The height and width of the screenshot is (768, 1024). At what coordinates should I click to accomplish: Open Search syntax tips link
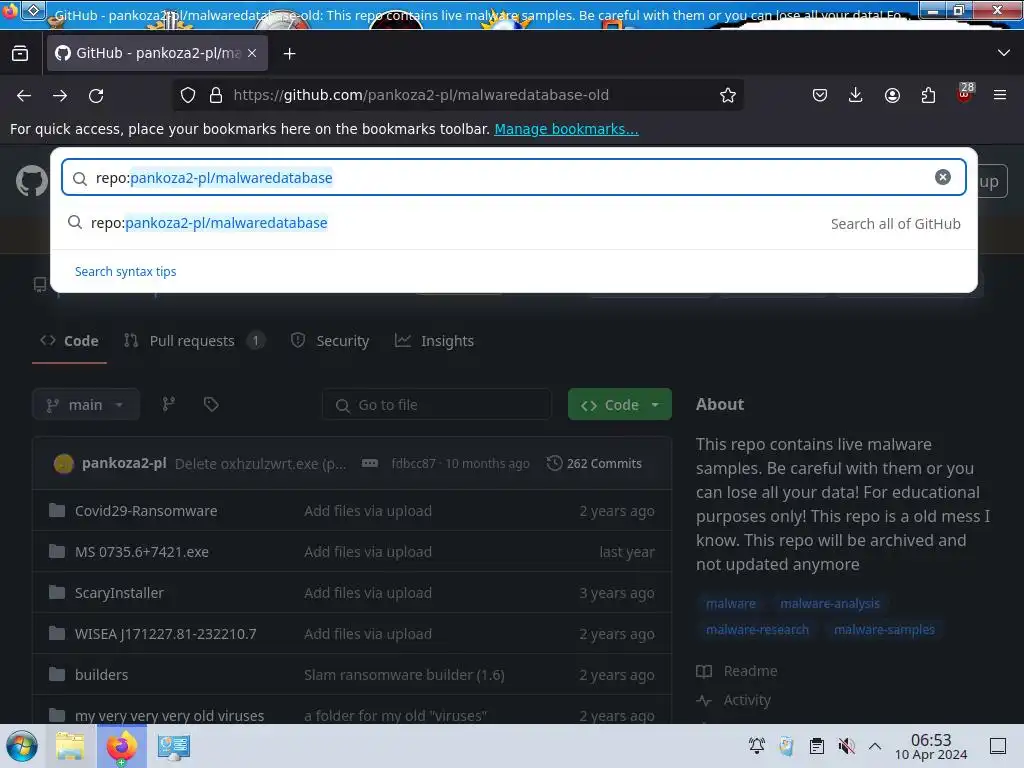125,272
